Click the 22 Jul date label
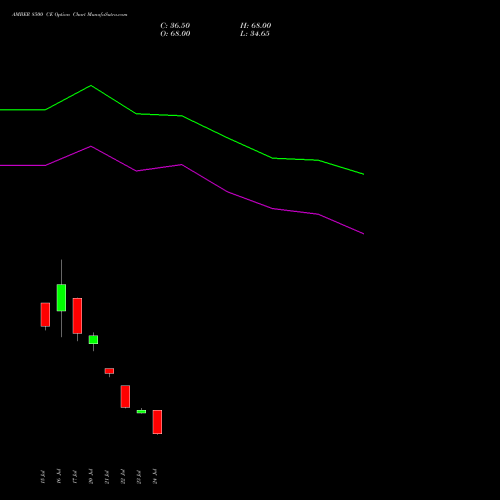 coord(123,477)
